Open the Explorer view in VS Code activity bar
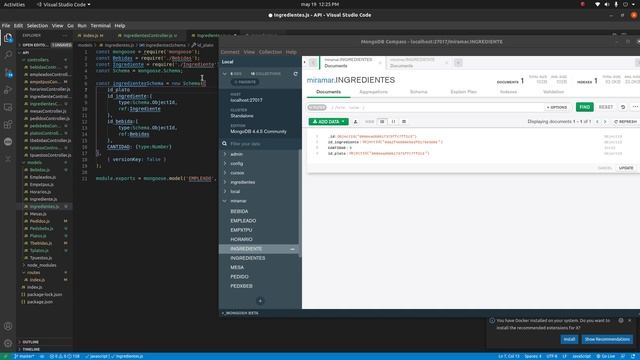640x360 pixels. 8,38
